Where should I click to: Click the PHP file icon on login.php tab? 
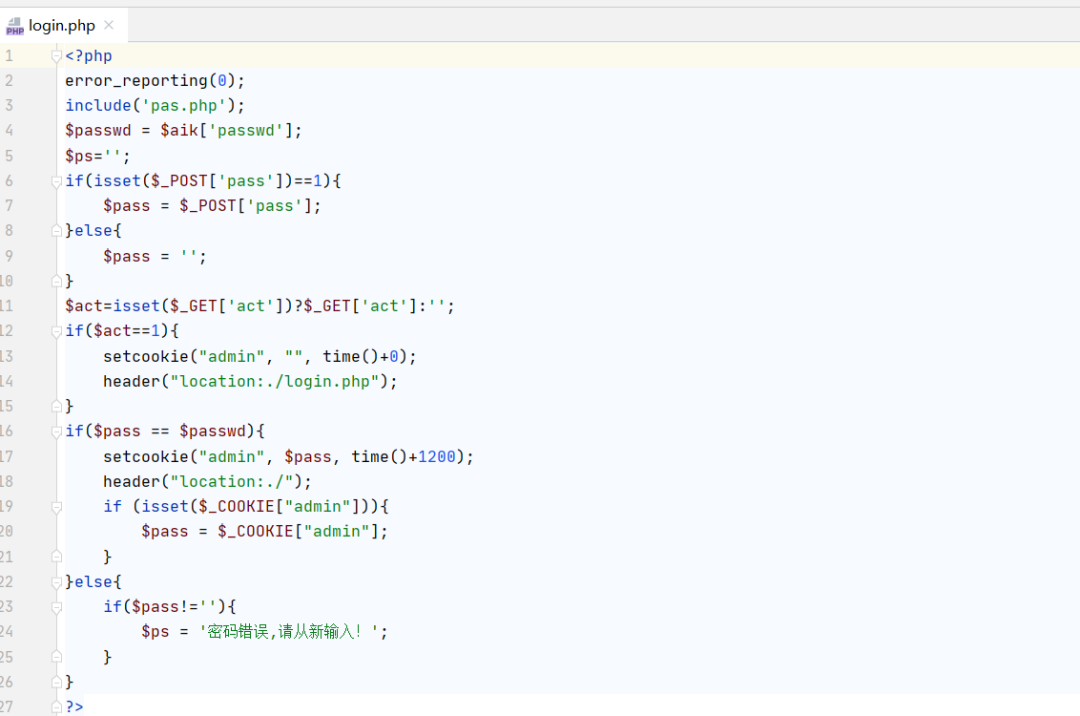pyautogui.click(x=14, y=26)
